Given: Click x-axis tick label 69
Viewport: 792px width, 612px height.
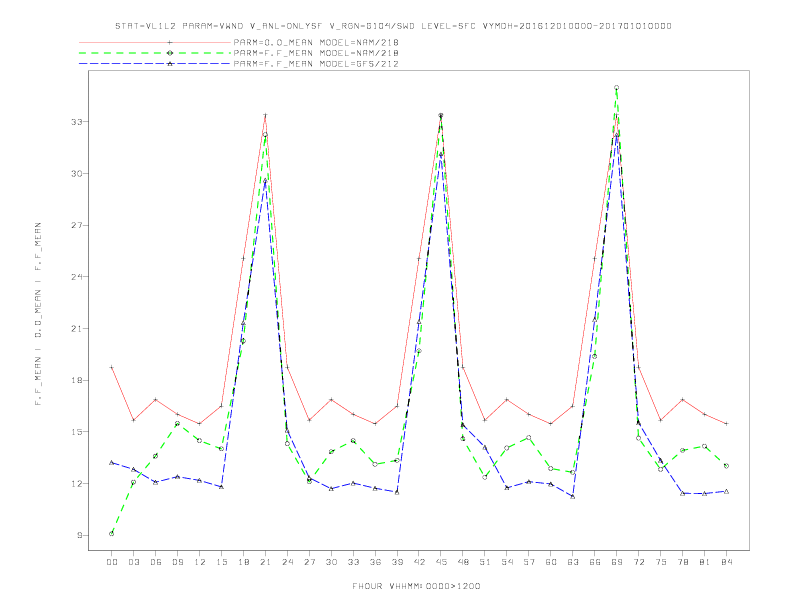Looking at the screenshot, I should pyautogui.click(x=617, y=562).
